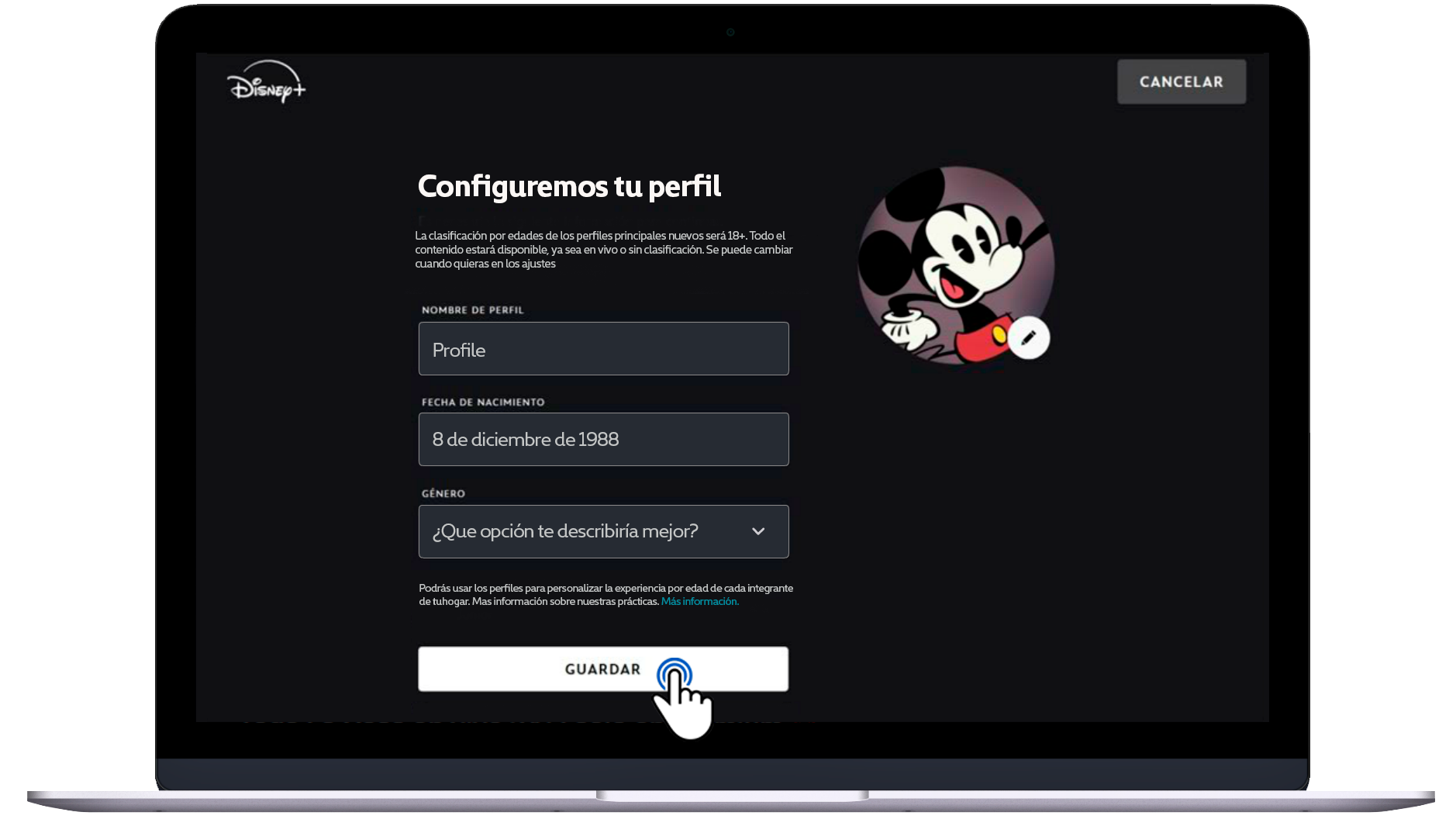Click the age rating text beginning "La clasificación por edades"
The image size is (1456, 819).
603,250
